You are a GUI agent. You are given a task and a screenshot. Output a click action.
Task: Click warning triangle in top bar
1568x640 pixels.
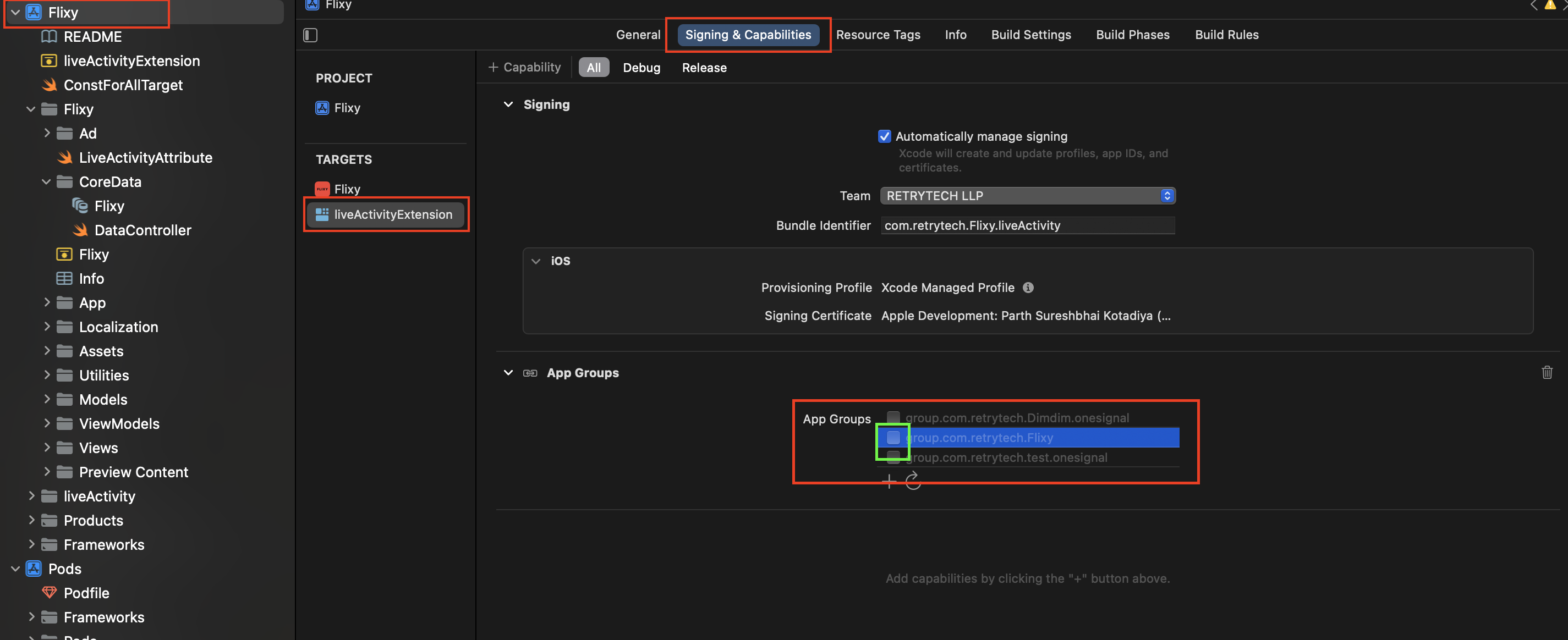1550,5
